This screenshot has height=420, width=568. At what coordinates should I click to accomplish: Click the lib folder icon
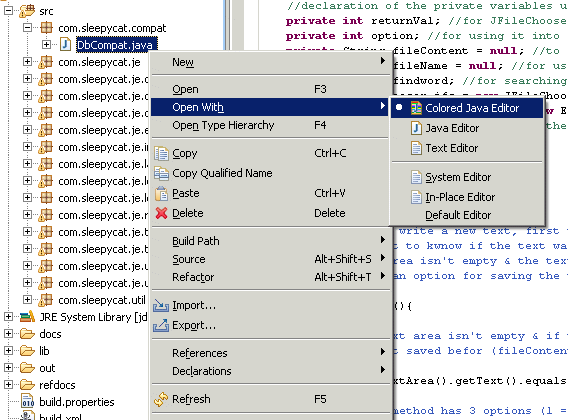click(x=27, y=351)
